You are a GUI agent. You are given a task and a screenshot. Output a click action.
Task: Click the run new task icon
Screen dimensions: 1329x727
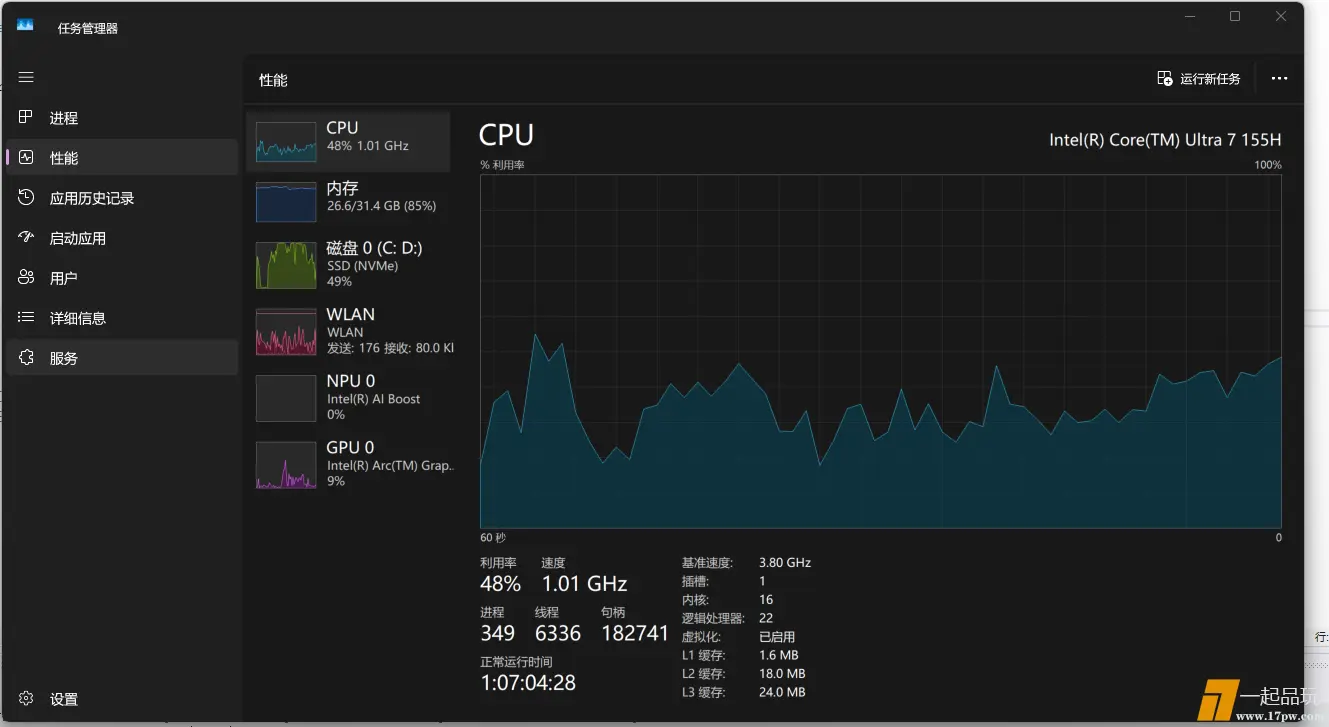tap(1164, 78)
